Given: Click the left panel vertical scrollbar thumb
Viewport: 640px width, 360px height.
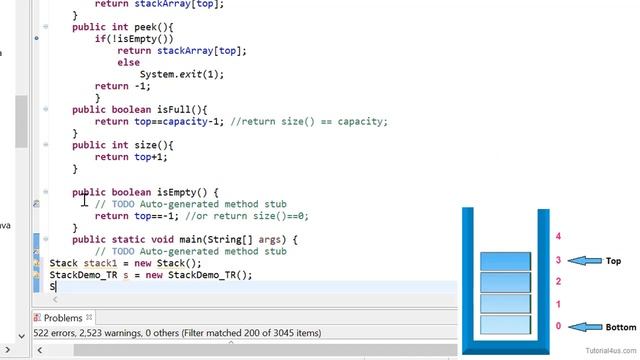Looking at the screenshot, I should pos(21,121).
